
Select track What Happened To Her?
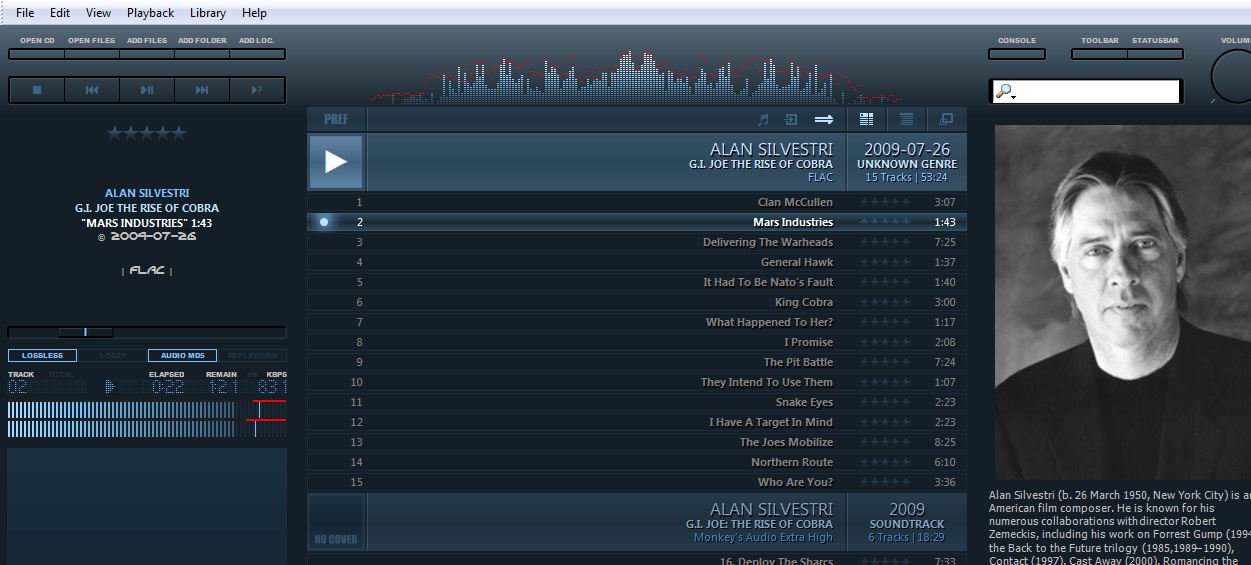(x=637, y=322)
